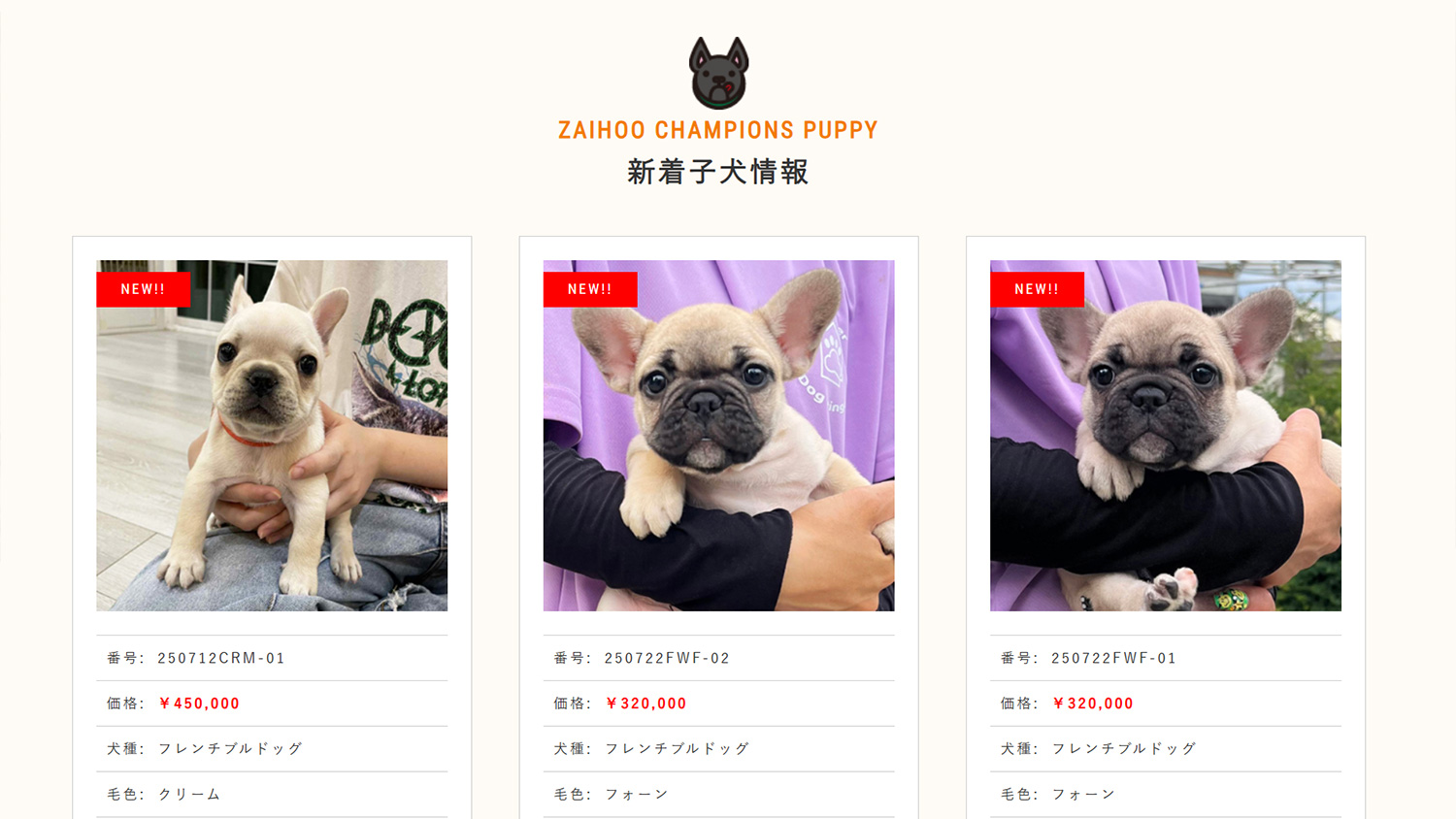Click the coat color フォーン in middle card

click(x=637, y=794)
